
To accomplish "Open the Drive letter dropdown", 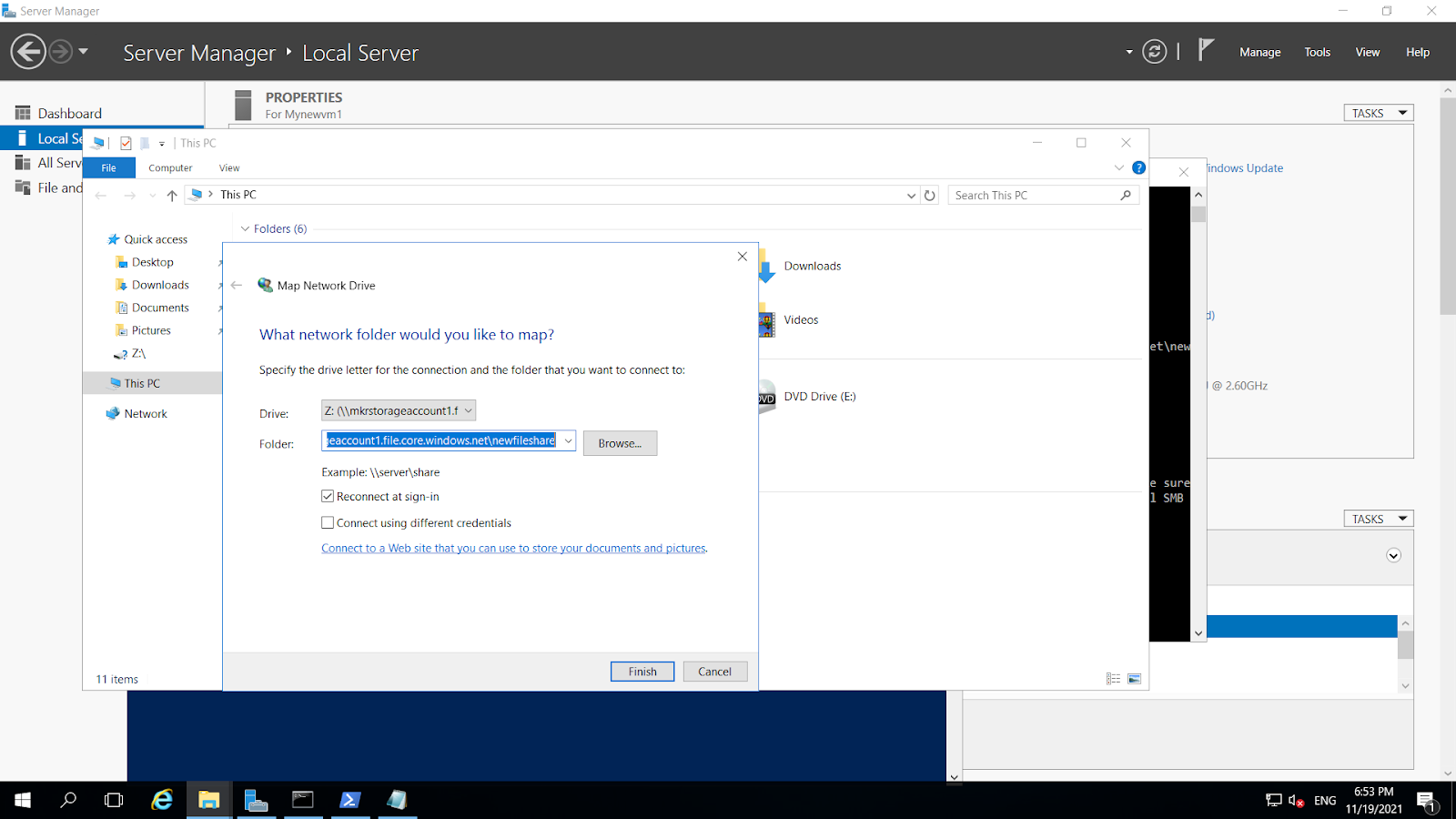I will click(x=399, y=410).
